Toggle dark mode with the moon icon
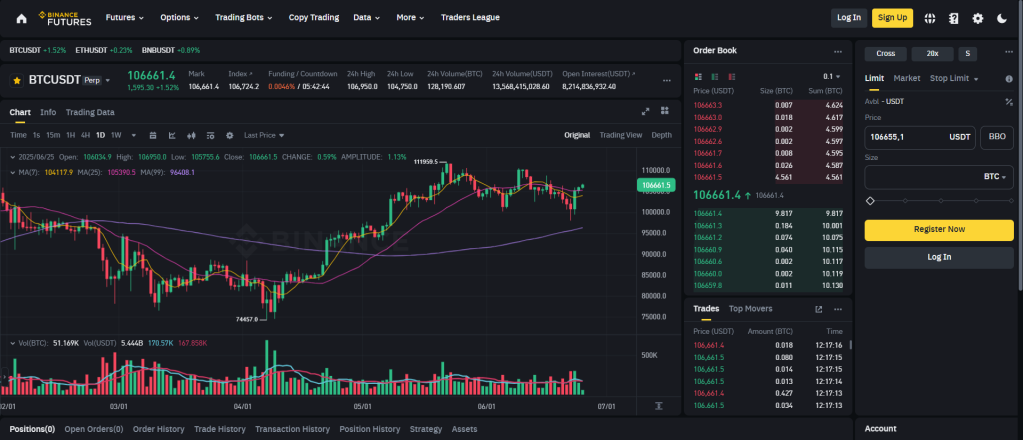 1001,18
